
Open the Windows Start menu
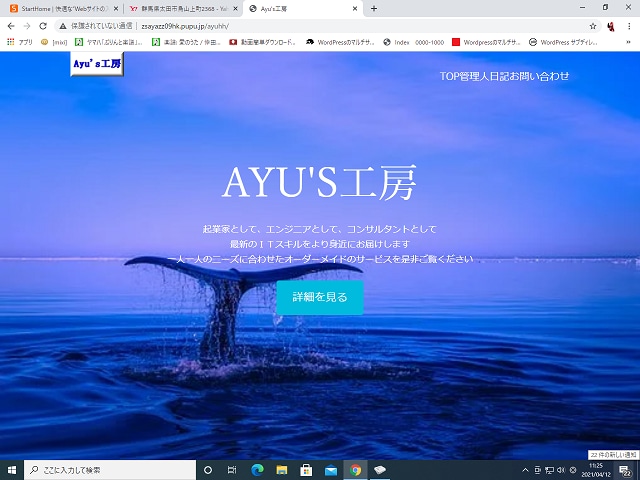pos(11,470)
